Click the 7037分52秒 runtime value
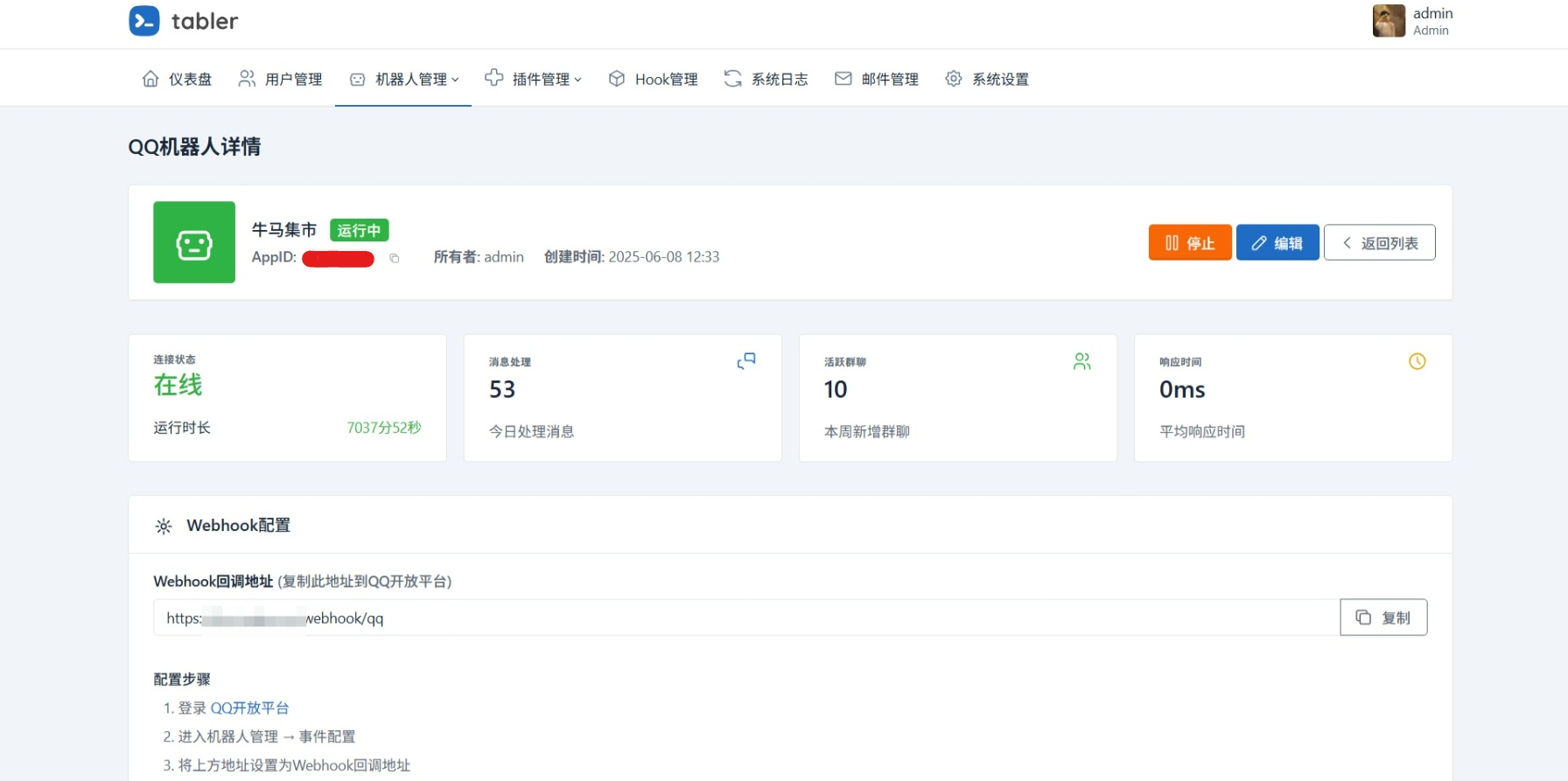The image size is (1568, 781). coord(384,428)
